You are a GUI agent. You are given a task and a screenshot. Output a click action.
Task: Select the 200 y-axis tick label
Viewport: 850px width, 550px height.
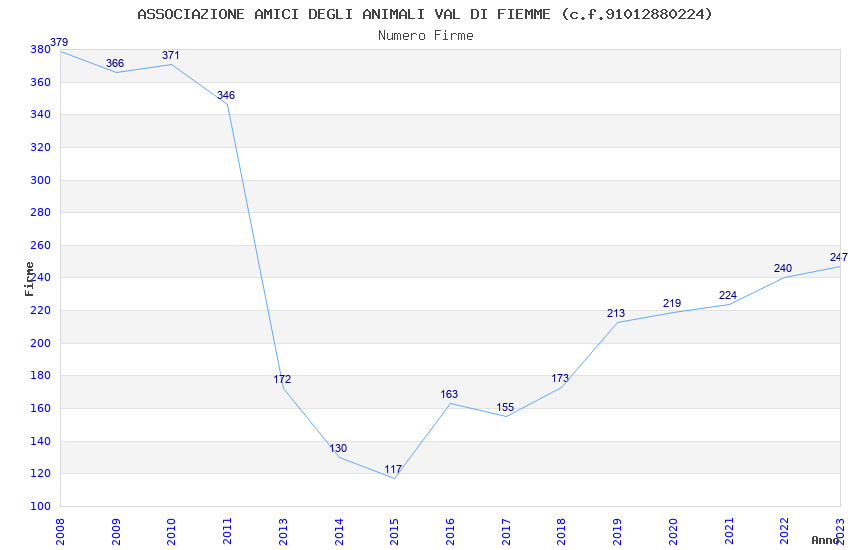point(40,343)
